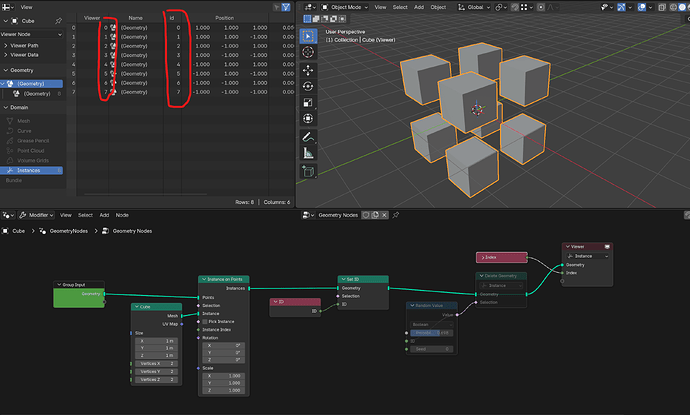Collapse the Domain panel
690x415 pixels.
pyautogui.click(x=16, y=107)
